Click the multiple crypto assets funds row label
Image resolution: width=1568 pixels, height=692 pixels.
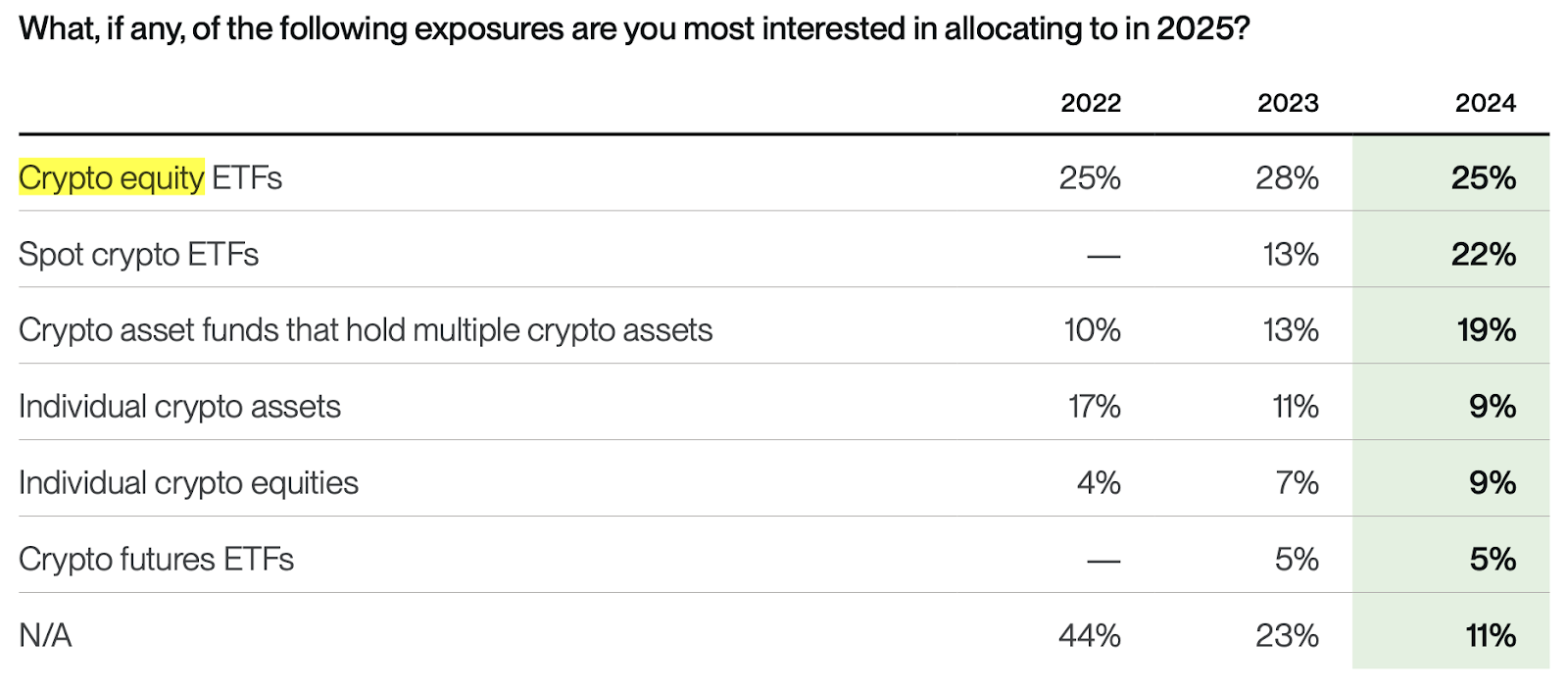(x=366, y=330)
